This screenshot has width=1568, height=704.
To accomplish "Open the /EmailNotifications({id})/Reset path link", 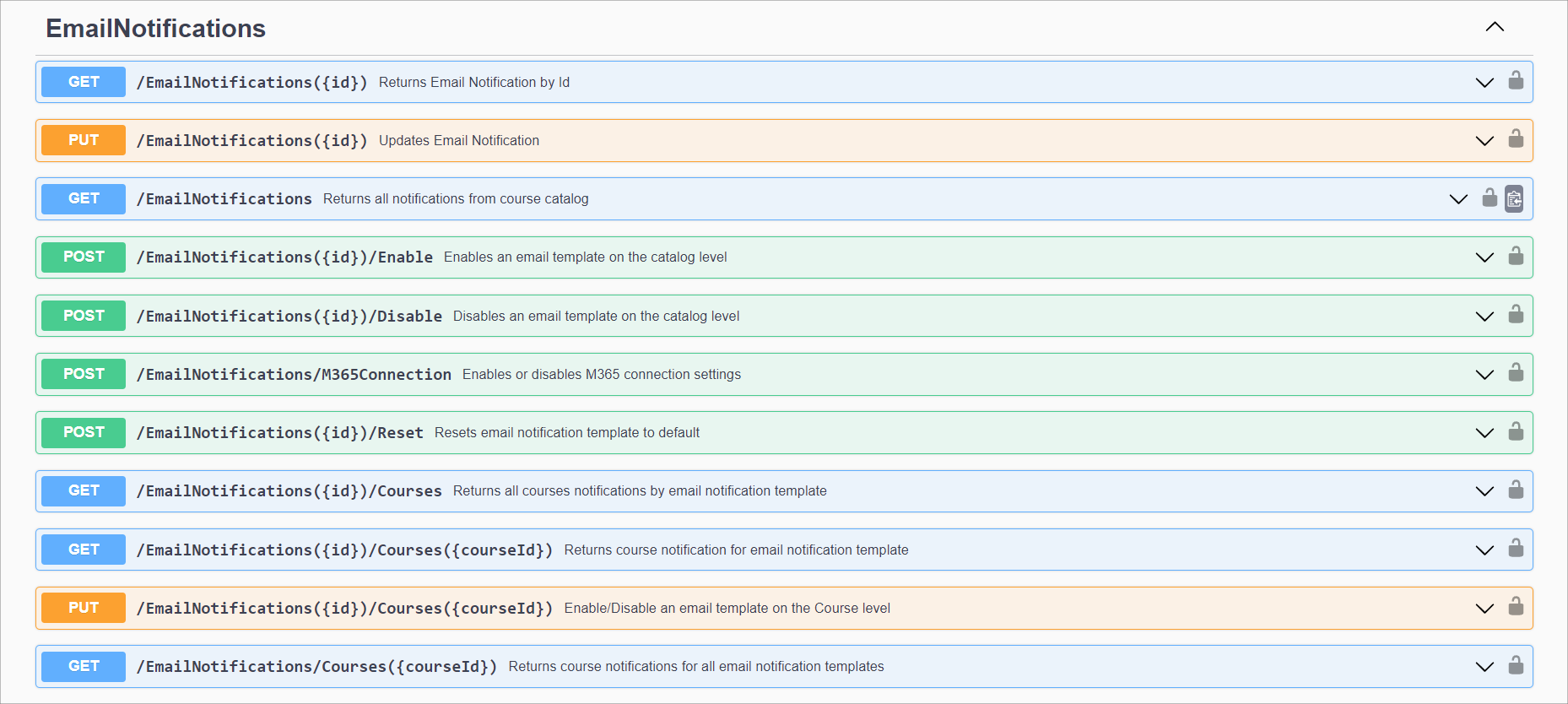I will 279,433.
